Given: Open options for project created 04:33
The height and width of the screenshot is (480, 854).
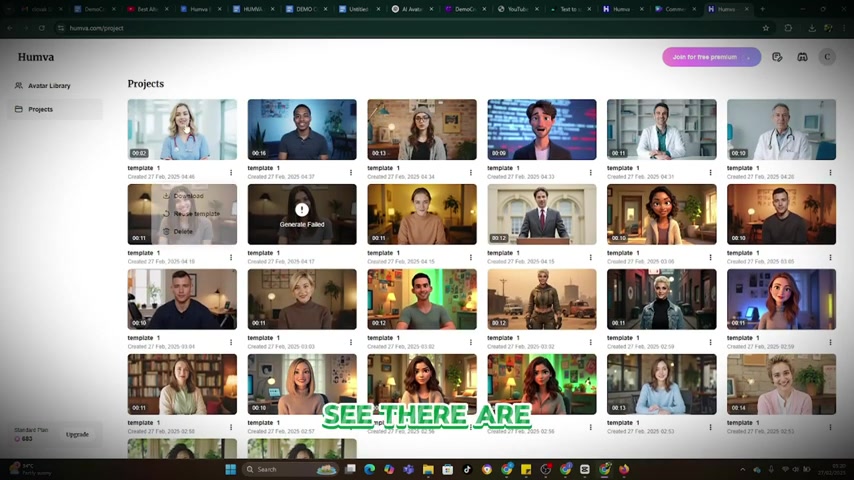Looking at the screenshot, I should coord(590,173).
